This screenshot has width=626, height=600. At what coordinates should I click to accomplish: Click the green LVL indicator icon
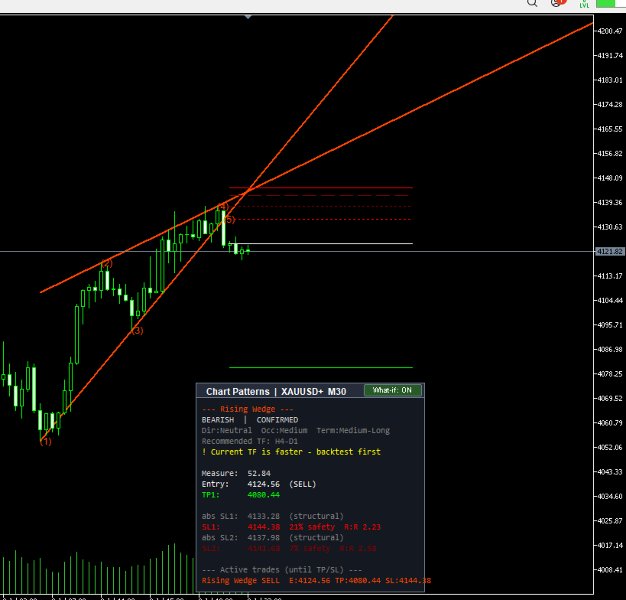tap(584, 4)
